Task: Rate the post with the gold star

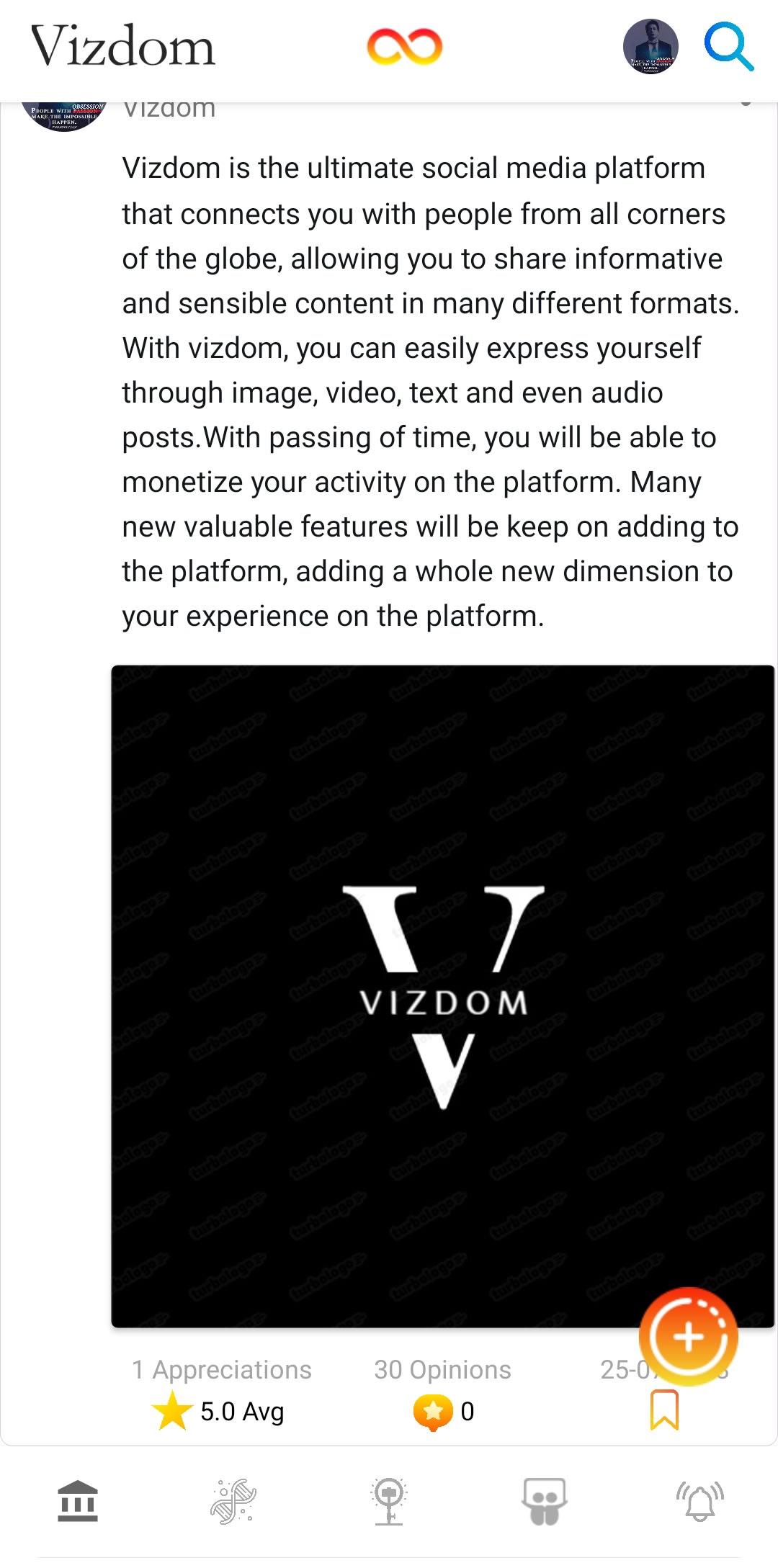Action: point(173,1410)
